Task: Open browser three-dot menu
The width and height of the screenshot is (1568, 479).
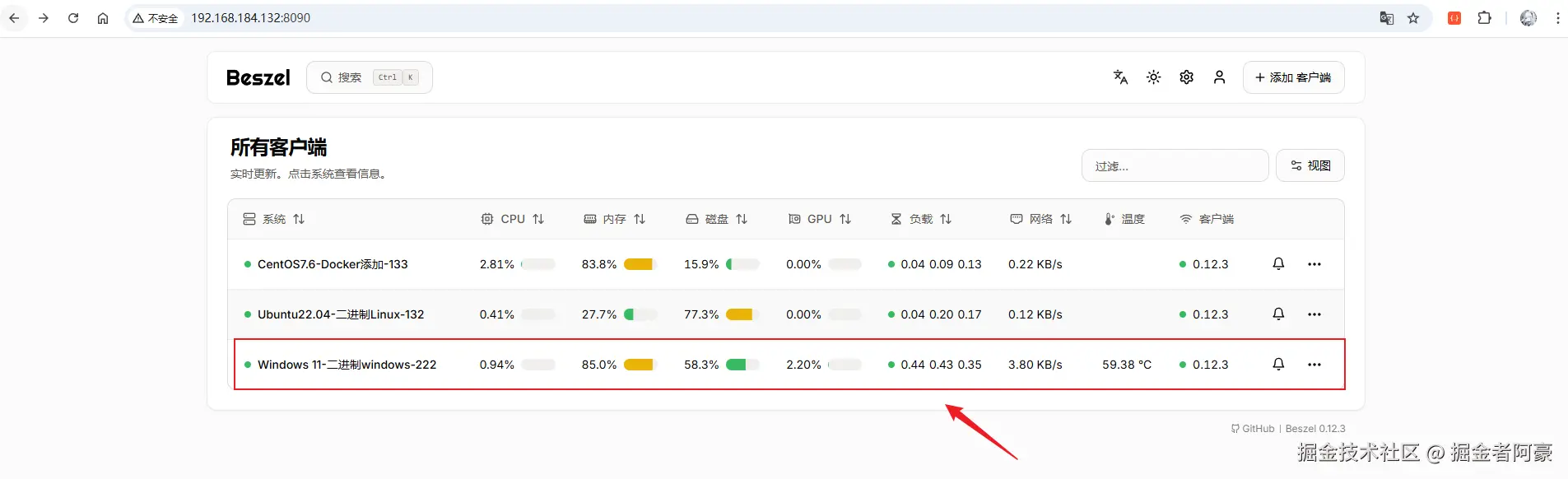Action: 1557,18
